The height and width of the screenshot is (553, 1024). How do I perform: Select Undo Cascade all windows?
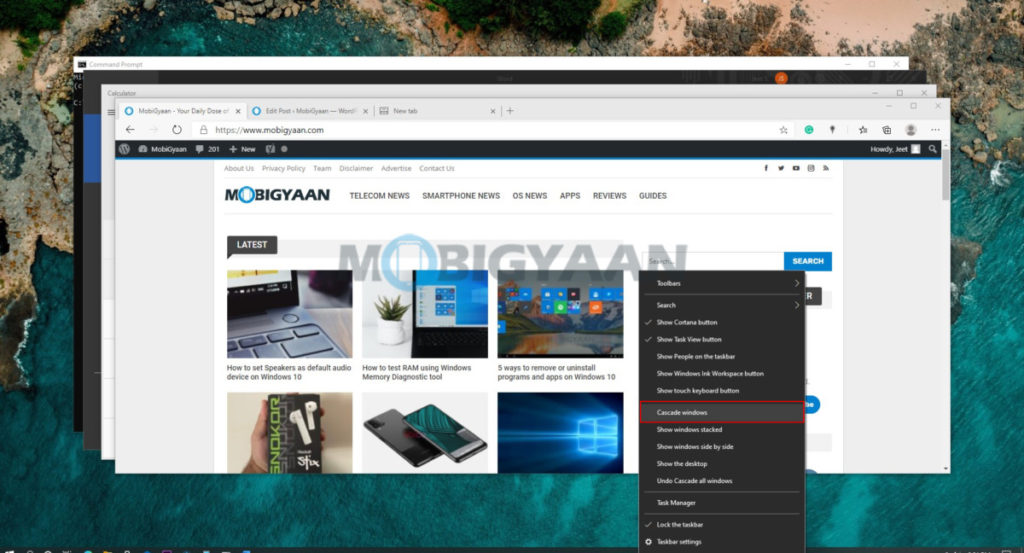(722, 481)
